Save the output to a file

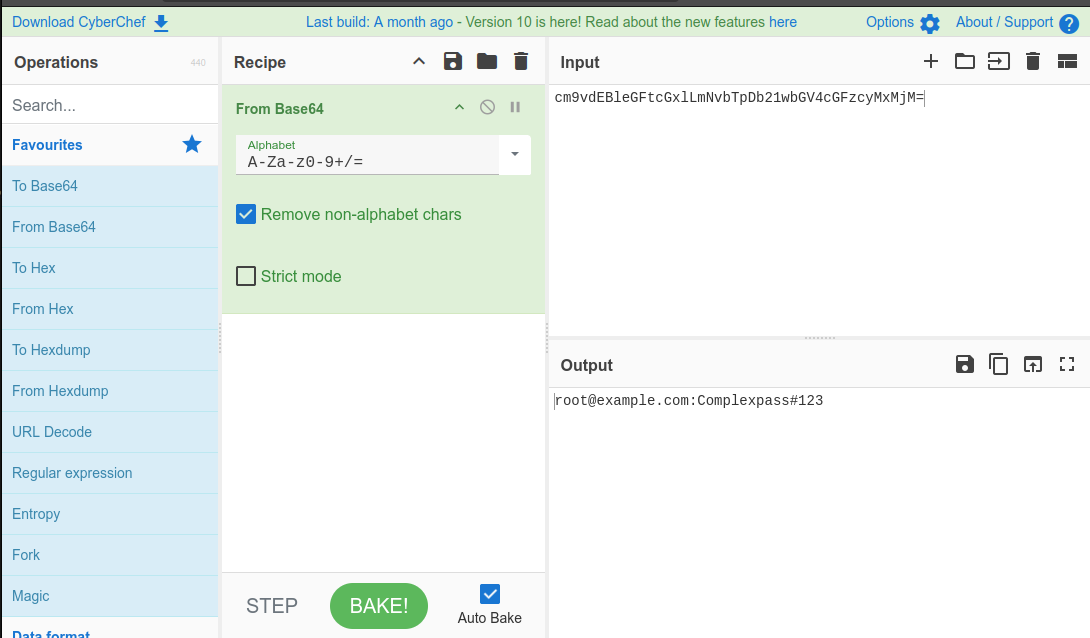click(964, 364)
